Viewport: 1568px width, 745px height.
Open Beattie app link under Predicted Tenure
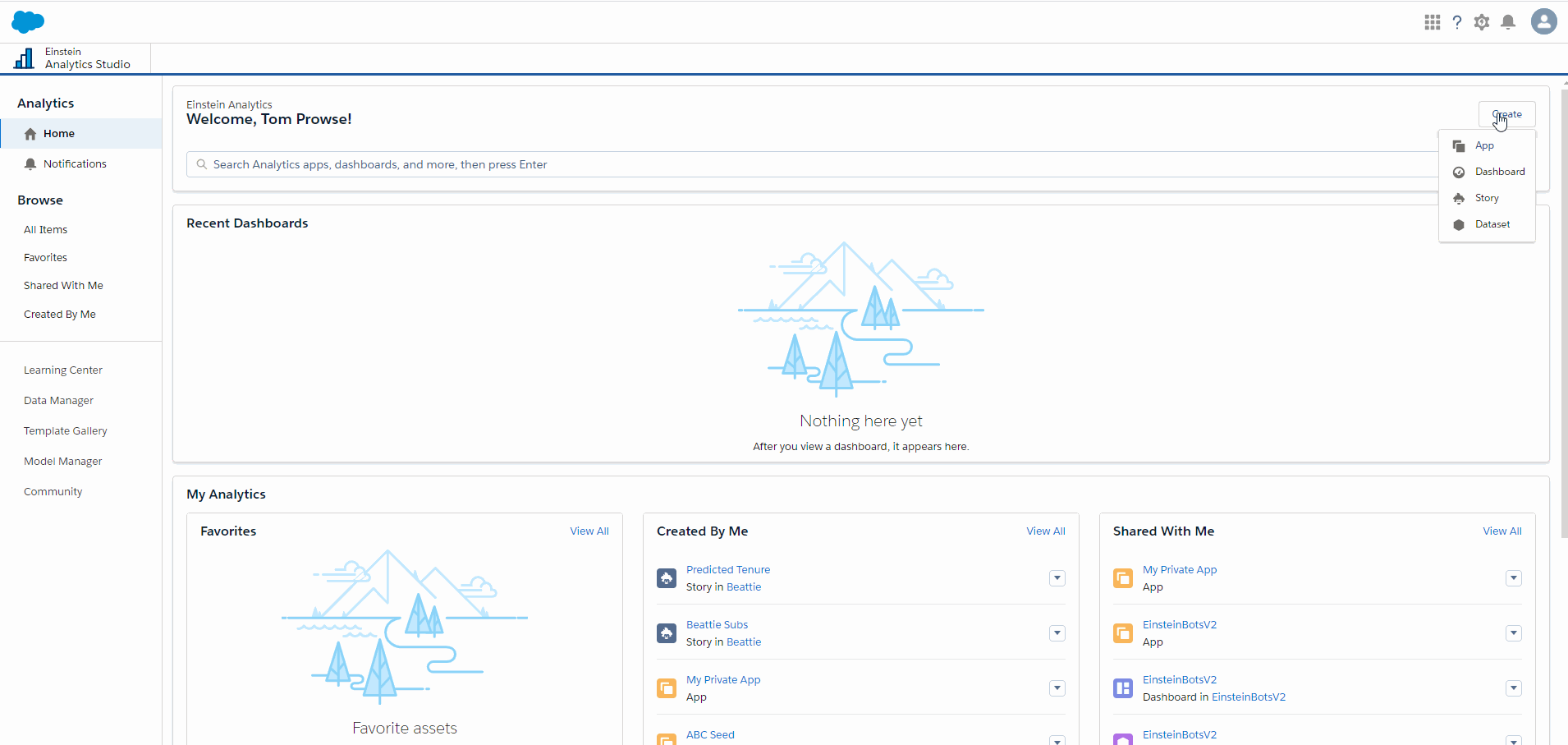(x=744, y=587)
